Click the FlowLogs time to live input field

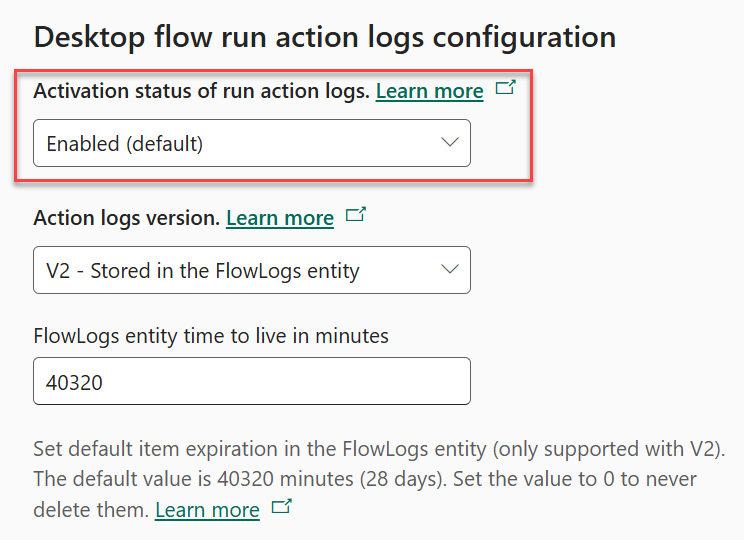pos(252,381)
